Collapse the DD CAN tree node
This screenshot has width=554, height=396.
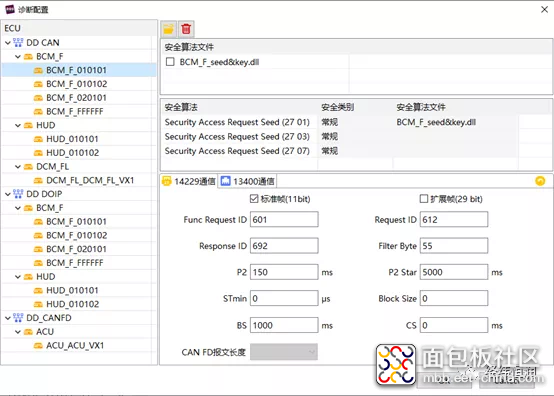click(x=8, y=43)
